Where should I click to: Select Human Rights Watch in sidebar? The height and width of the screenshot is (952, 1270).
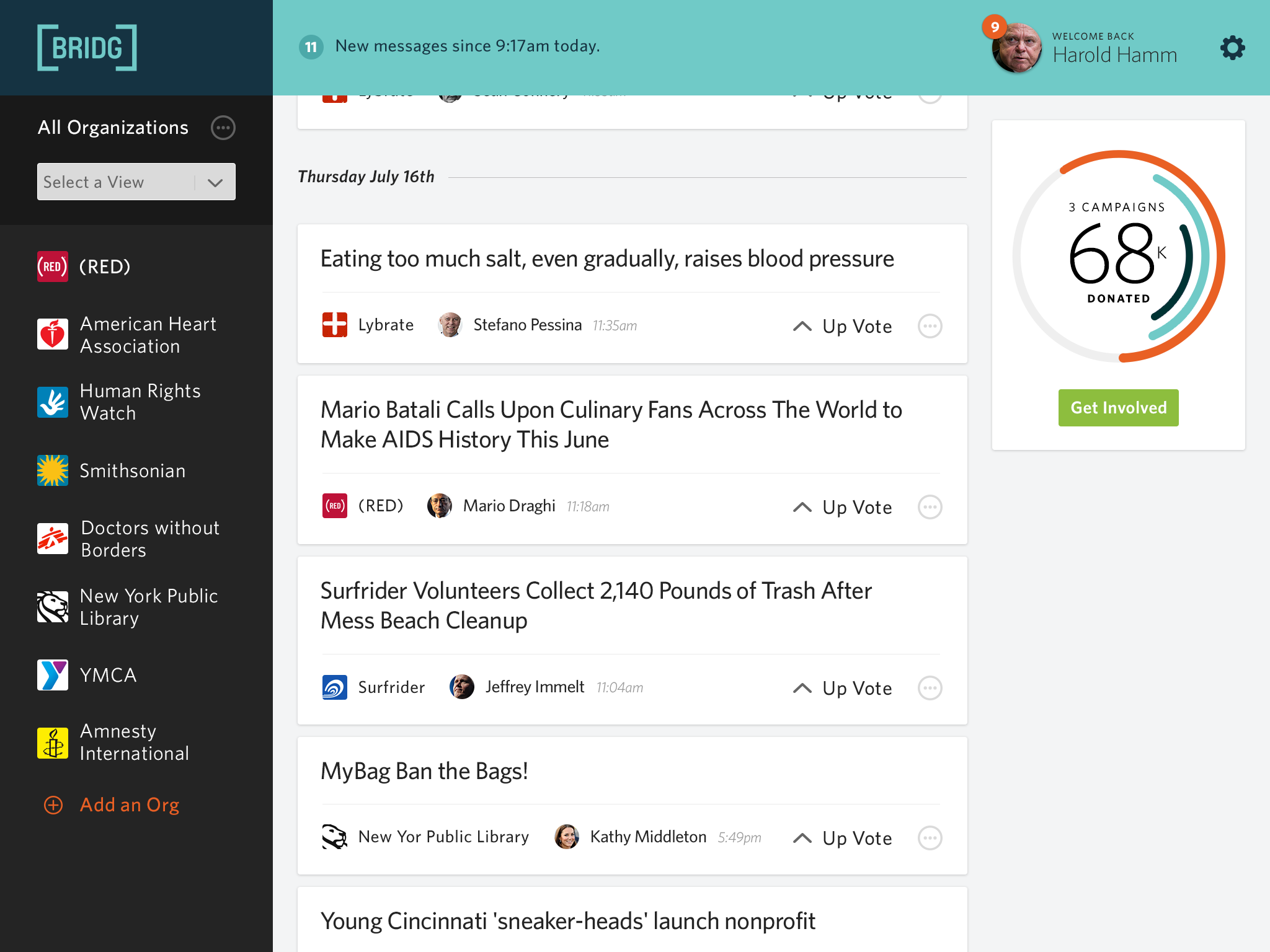(x=140, y=402)
